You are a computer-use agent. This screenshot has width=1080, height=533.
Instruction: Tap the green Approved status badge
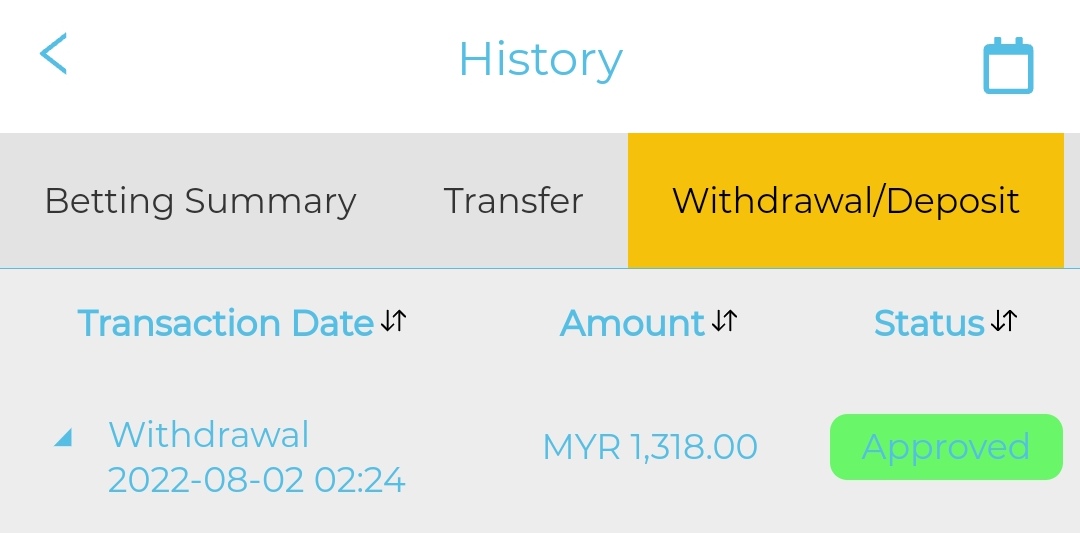[x=946, y=447]
